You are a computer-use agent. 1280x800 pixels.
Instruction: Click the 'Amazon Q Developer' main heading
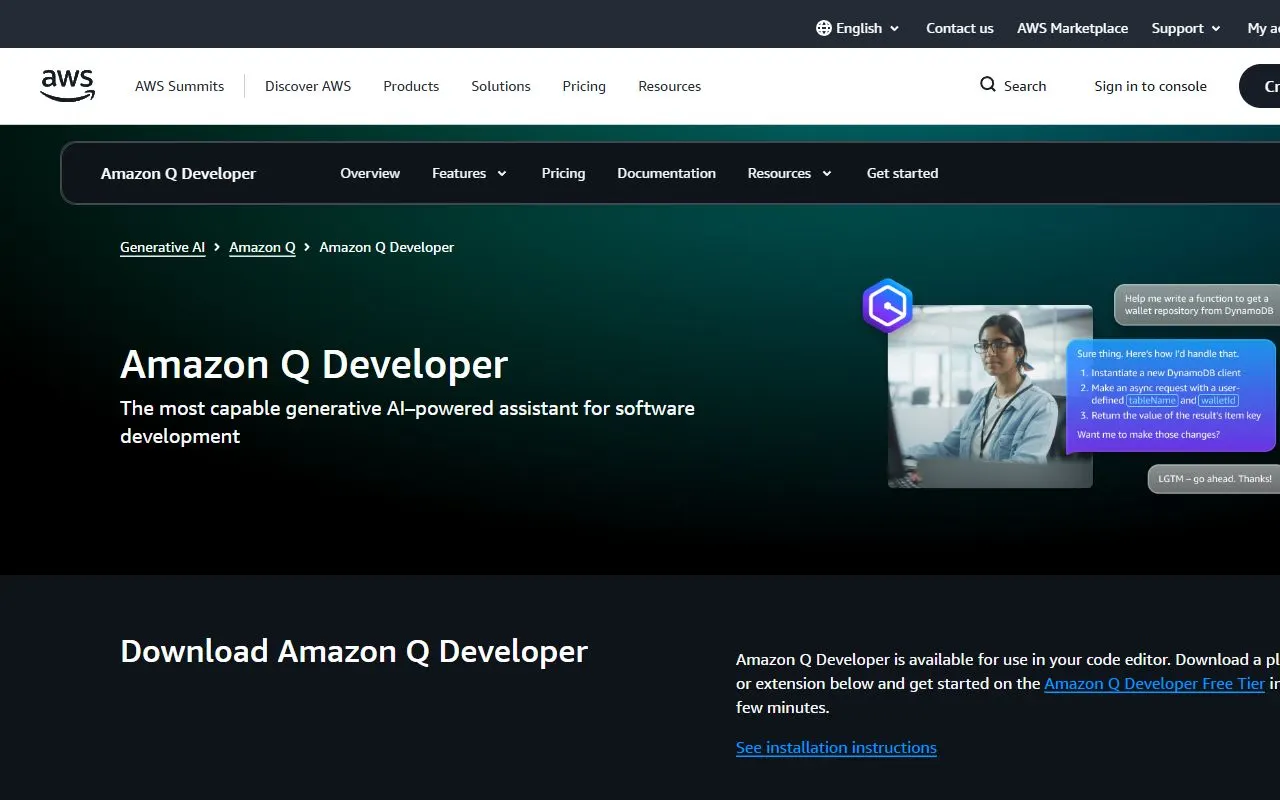[x=314, y=364]
